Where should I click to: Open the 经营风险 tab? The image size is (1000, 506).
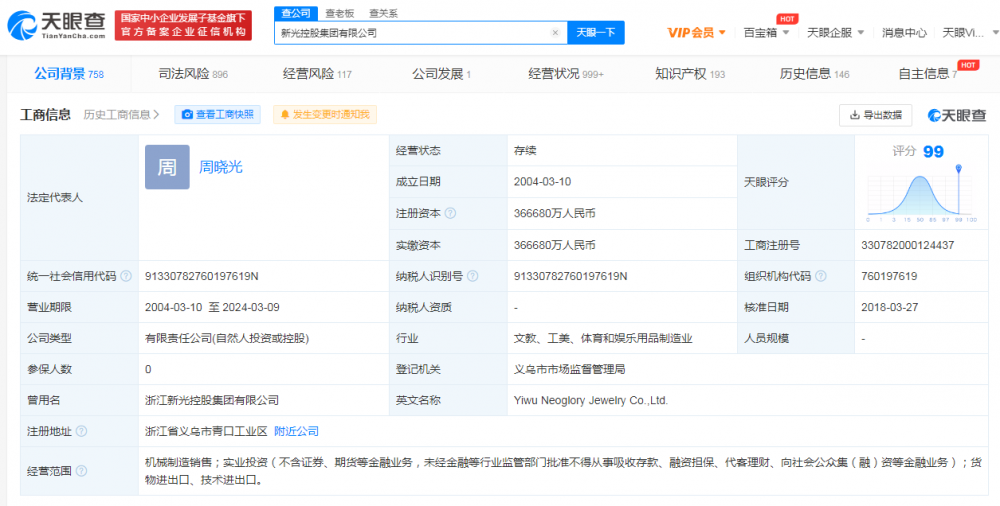coord(317,74)
